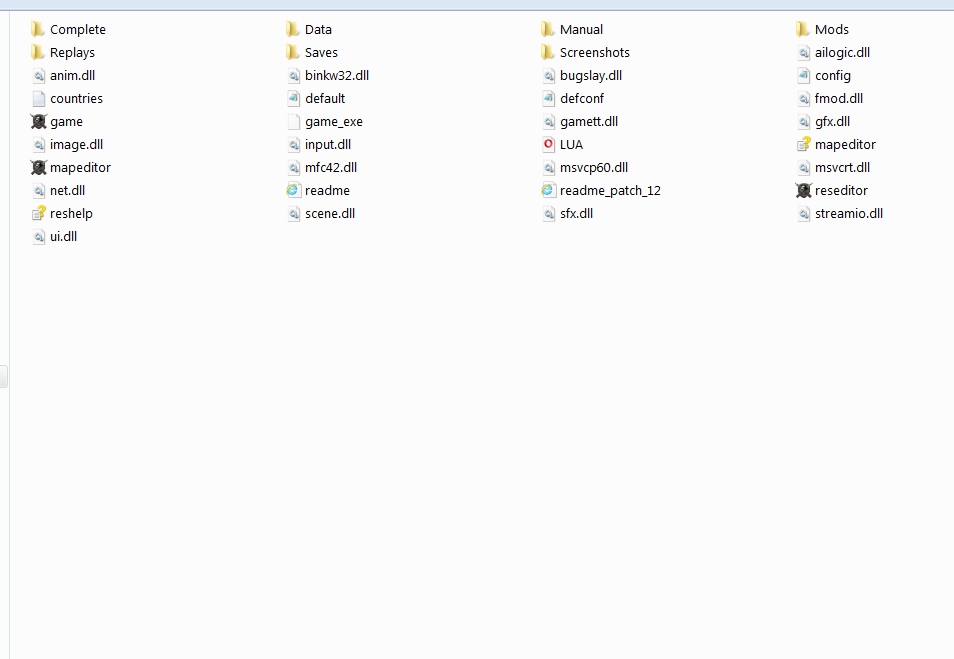Click the default settings file icon

294,99
